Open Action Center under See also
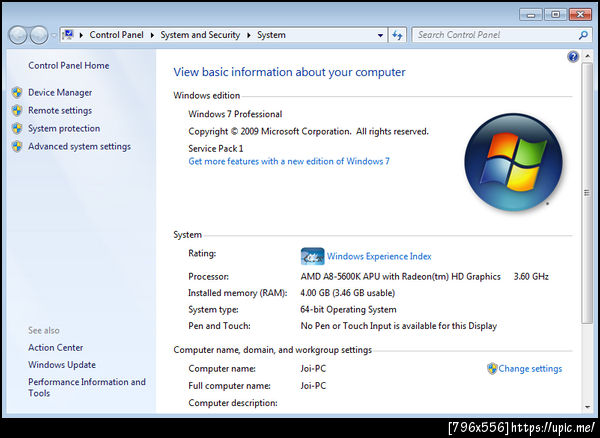600x438 pixels. pos(55,348)
